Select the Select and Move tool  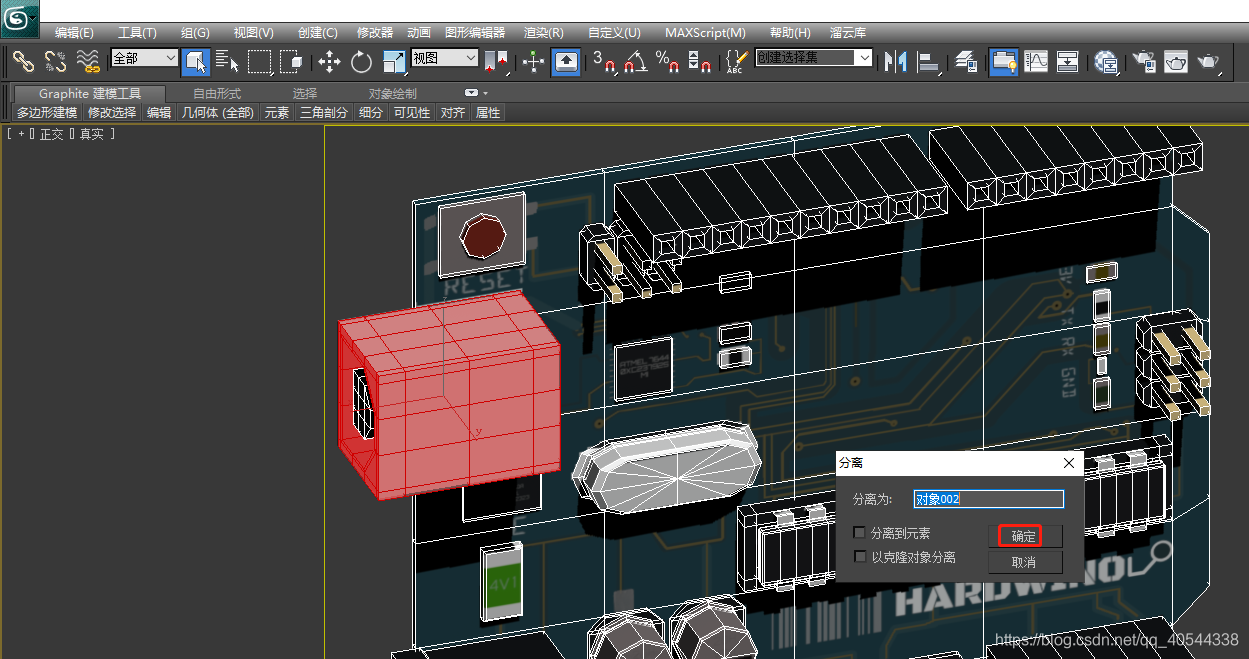(x=329, y=62)
